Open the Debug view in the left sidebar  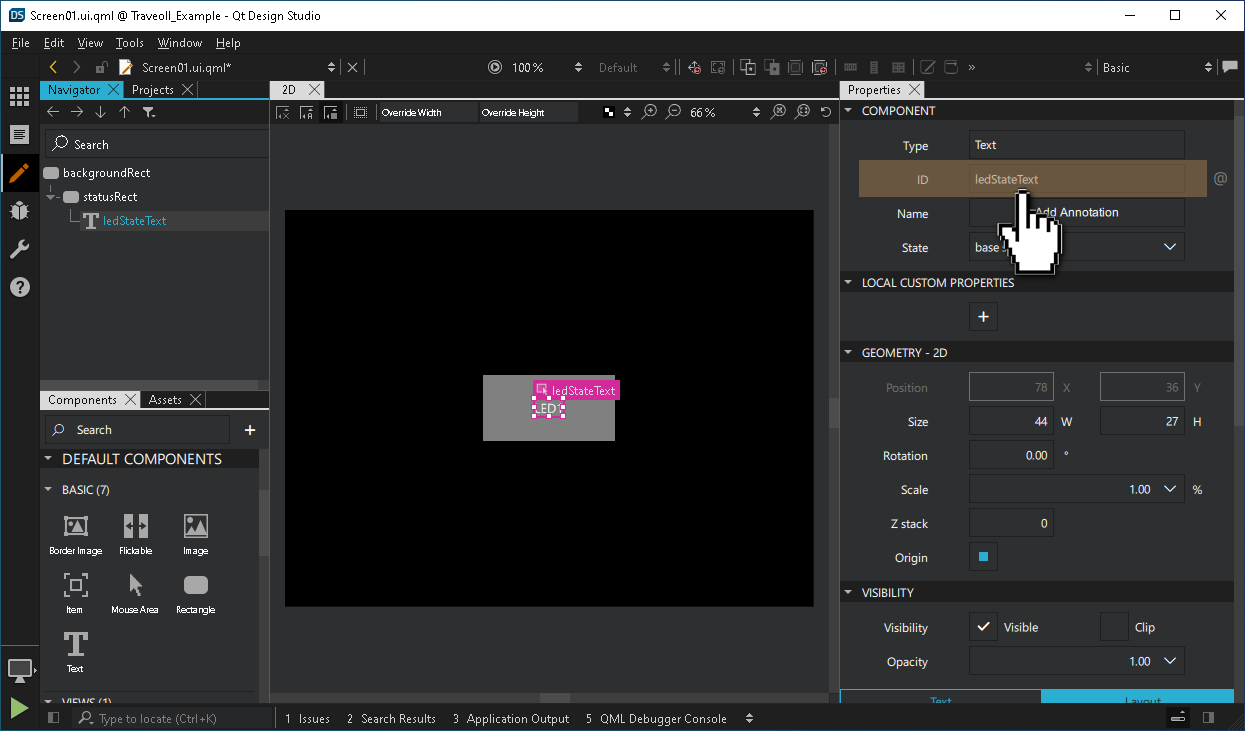[19, 211]
